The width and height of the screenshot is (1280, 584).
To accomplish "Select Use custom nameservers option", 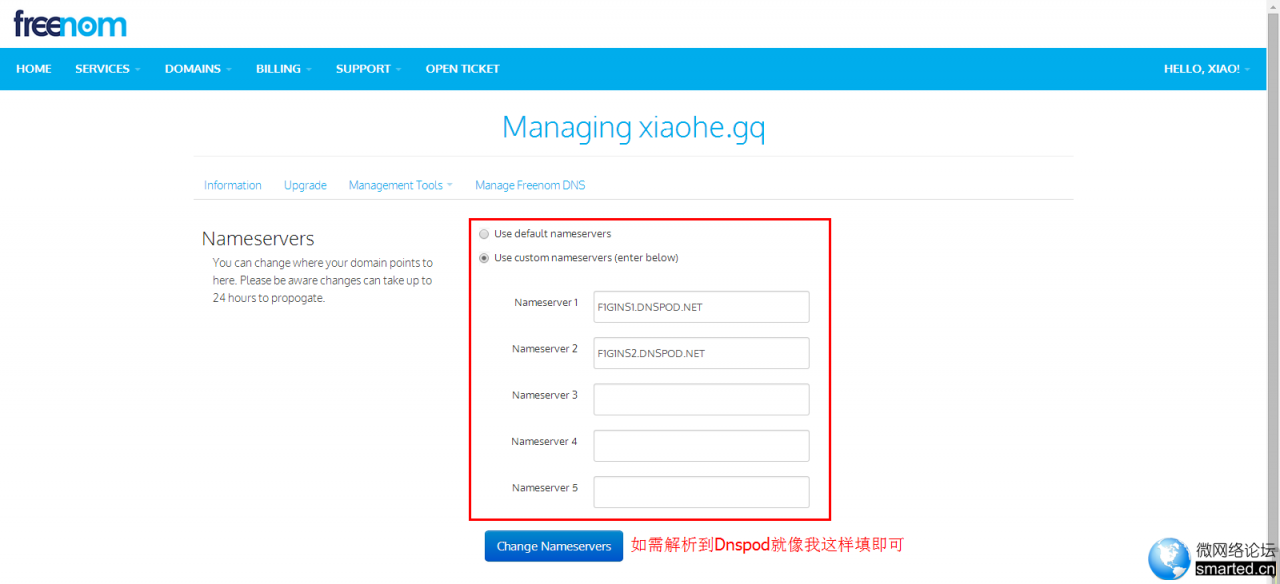I will [x=484, y=258].
